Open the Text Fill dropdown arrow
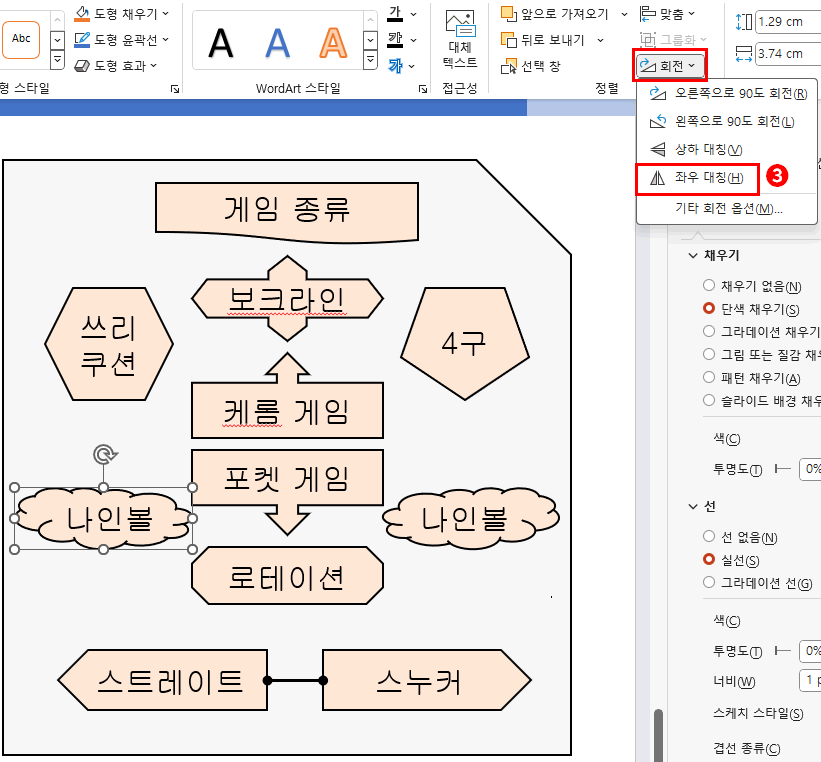821x762 pixels. [x=414, y=14]
